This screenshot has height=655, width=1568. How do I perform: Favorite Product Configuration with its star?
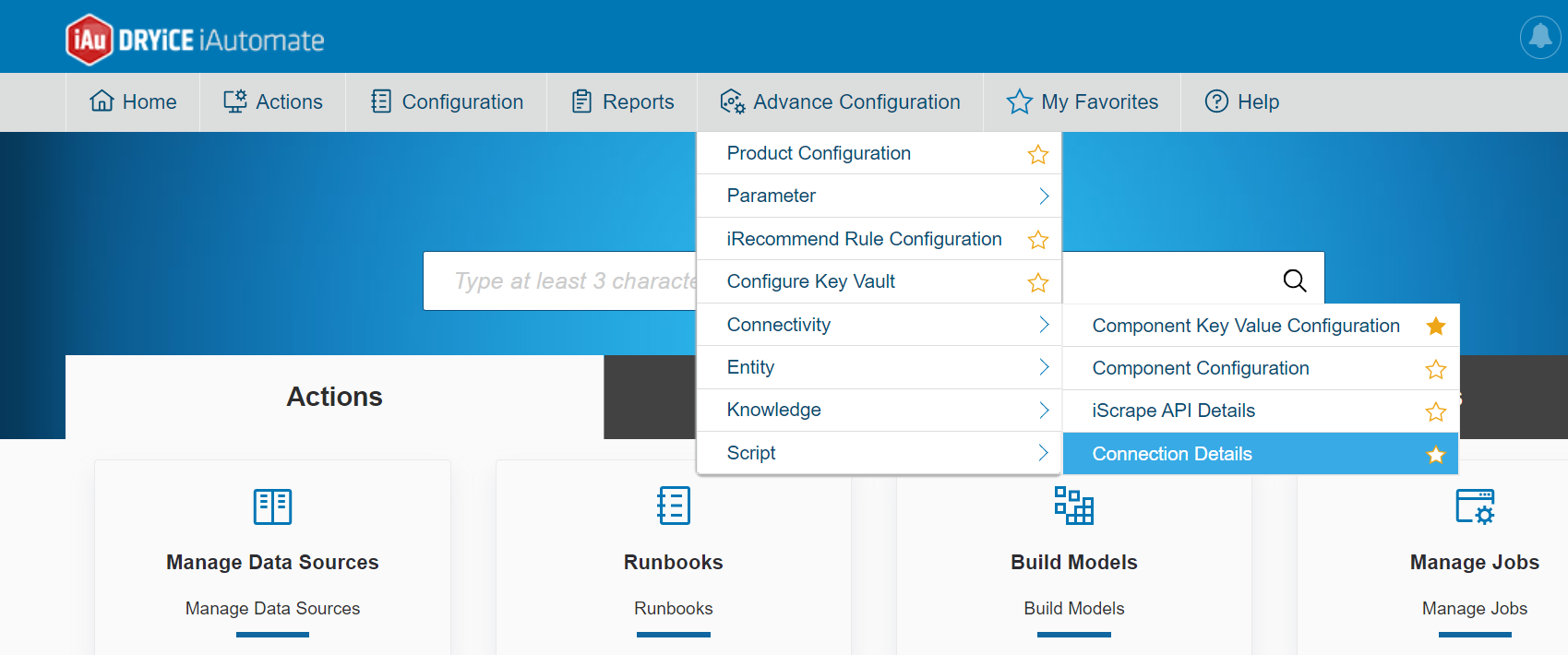point(1038,154)
